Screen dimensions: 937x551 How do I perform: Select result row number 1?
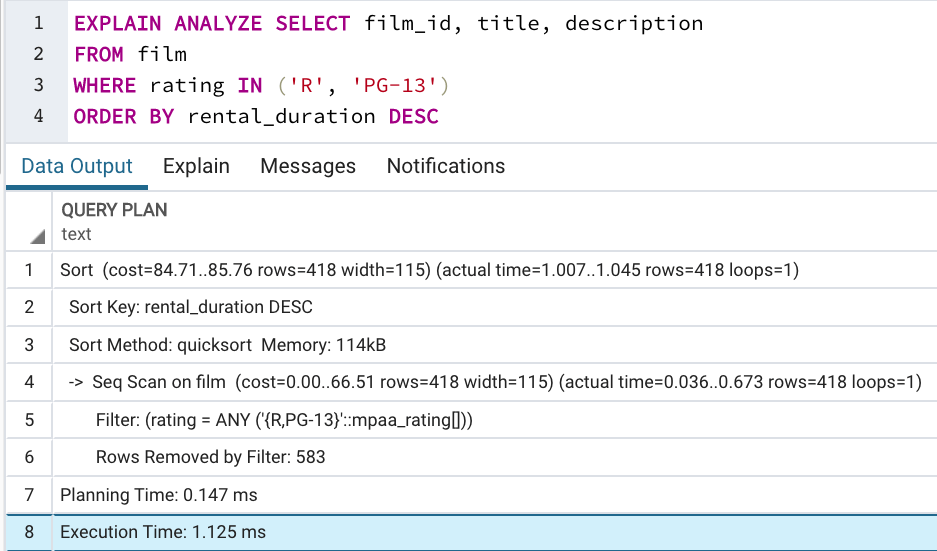(x=29, y=270)
